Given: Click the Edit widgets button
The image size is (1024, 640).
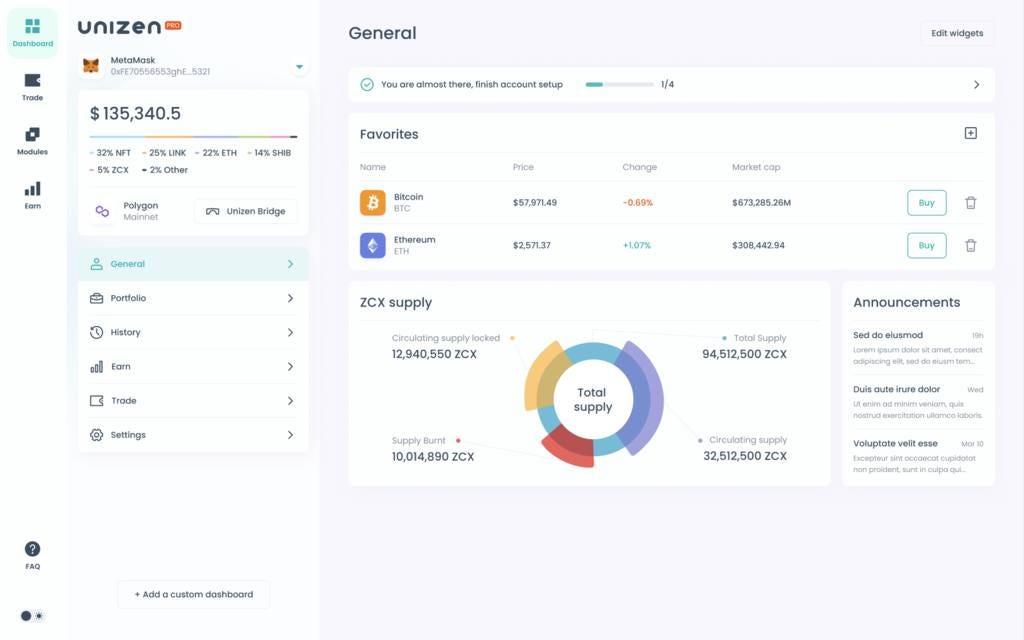Looking at the screenshot, I should point(957,33).
